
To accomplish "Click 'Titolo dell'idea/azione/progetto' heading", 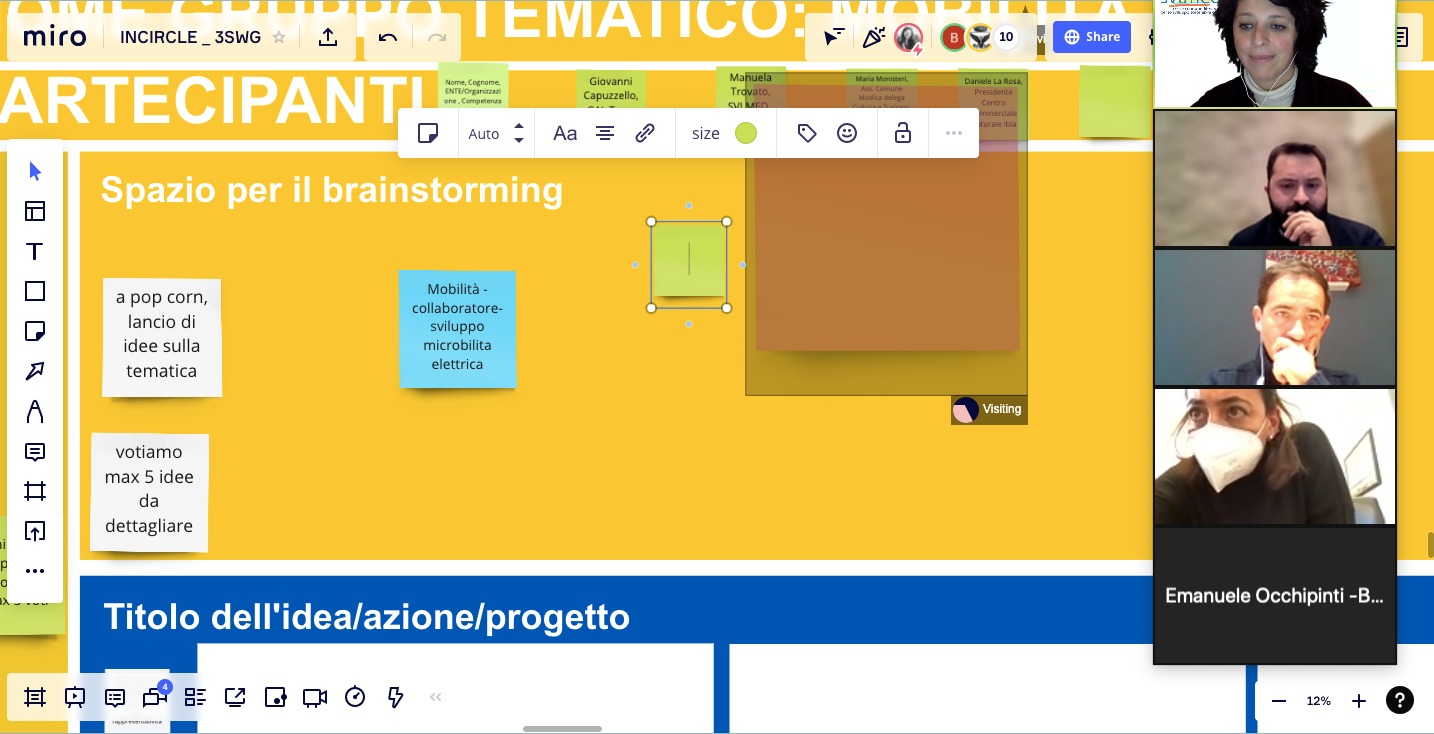I will [x=366, y=617].
